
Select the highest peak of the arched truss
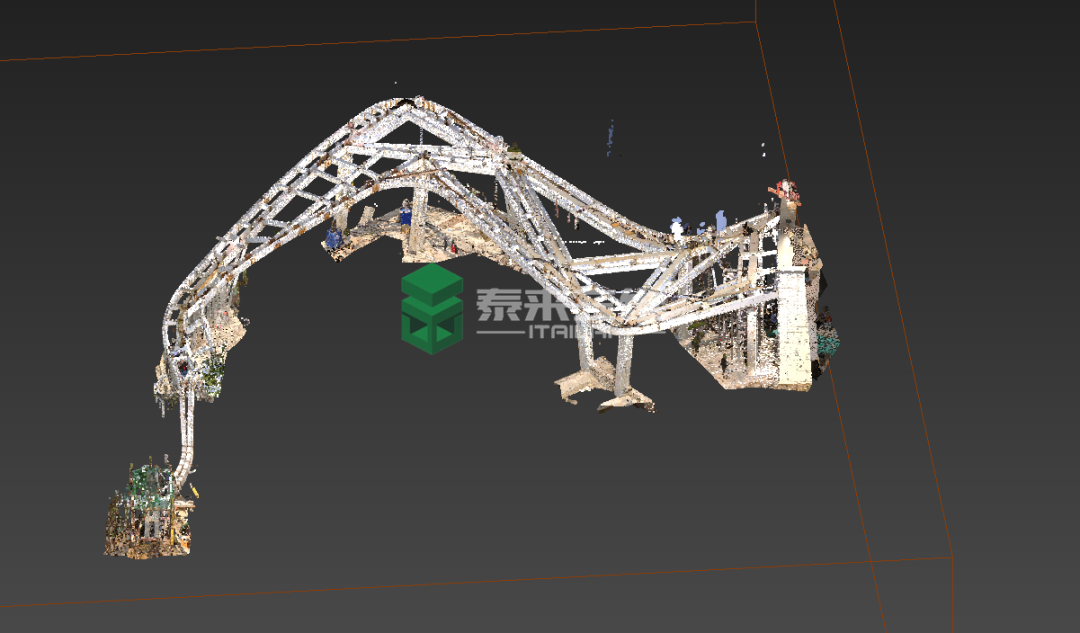(x=414, y=101)
